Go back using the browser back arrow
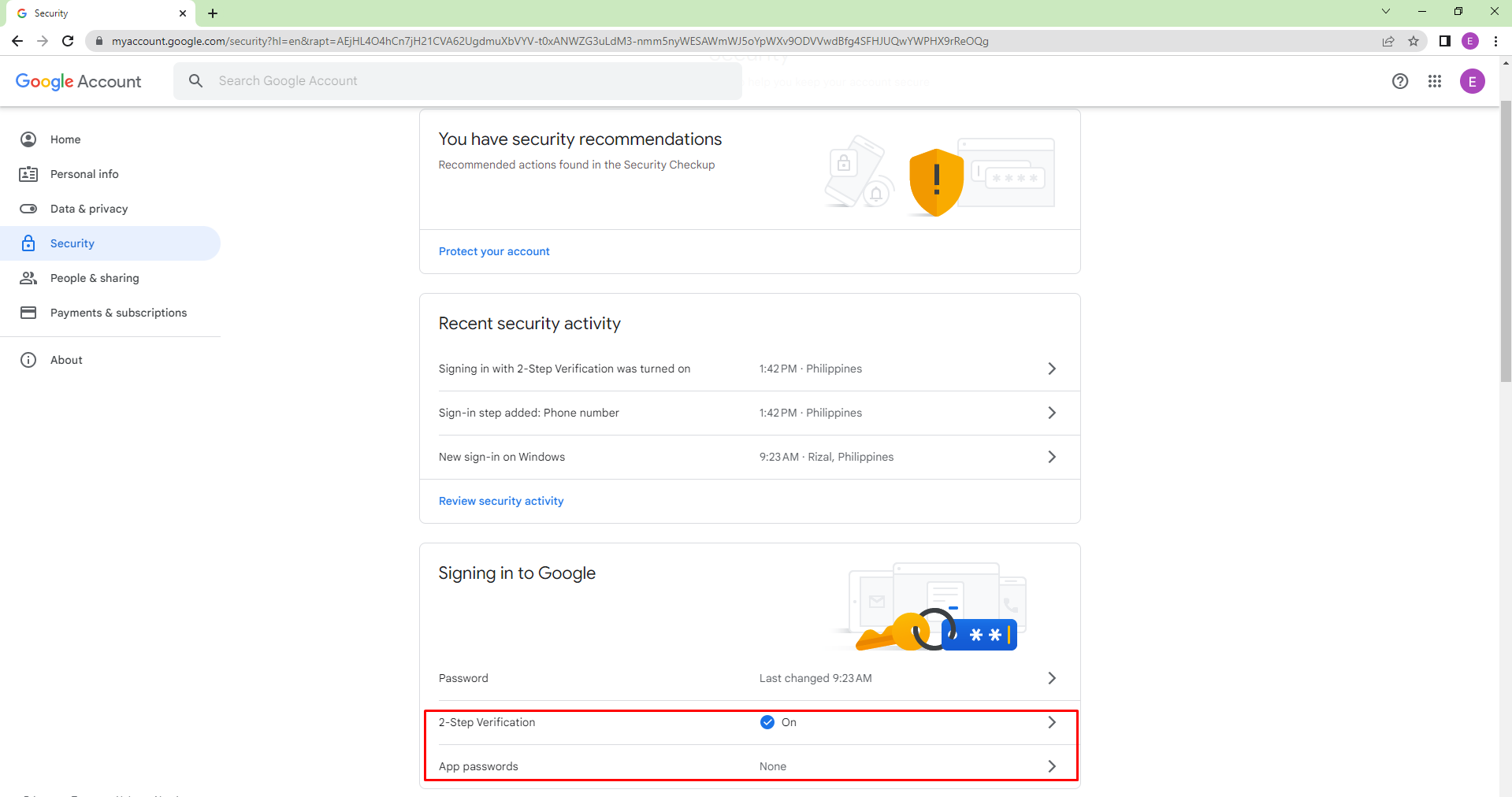 point(17,41)
